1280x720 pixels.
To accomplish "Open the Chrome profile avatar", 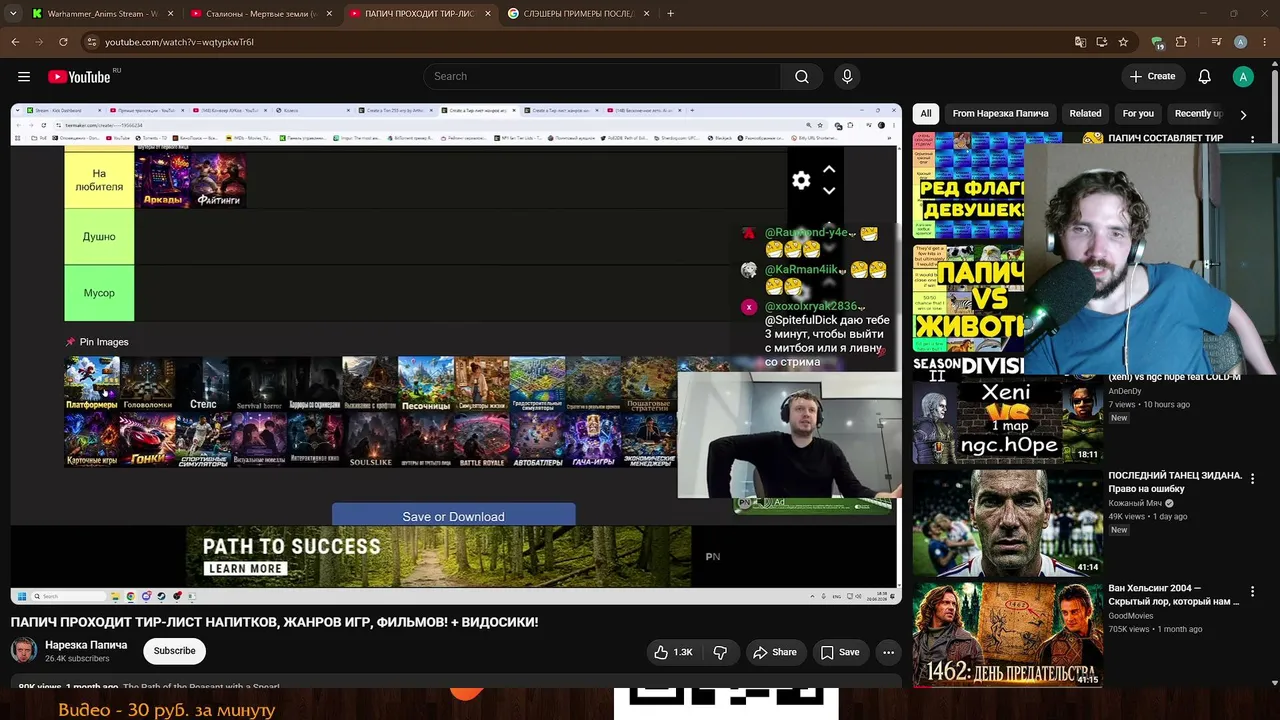I will pos(1240,42).
